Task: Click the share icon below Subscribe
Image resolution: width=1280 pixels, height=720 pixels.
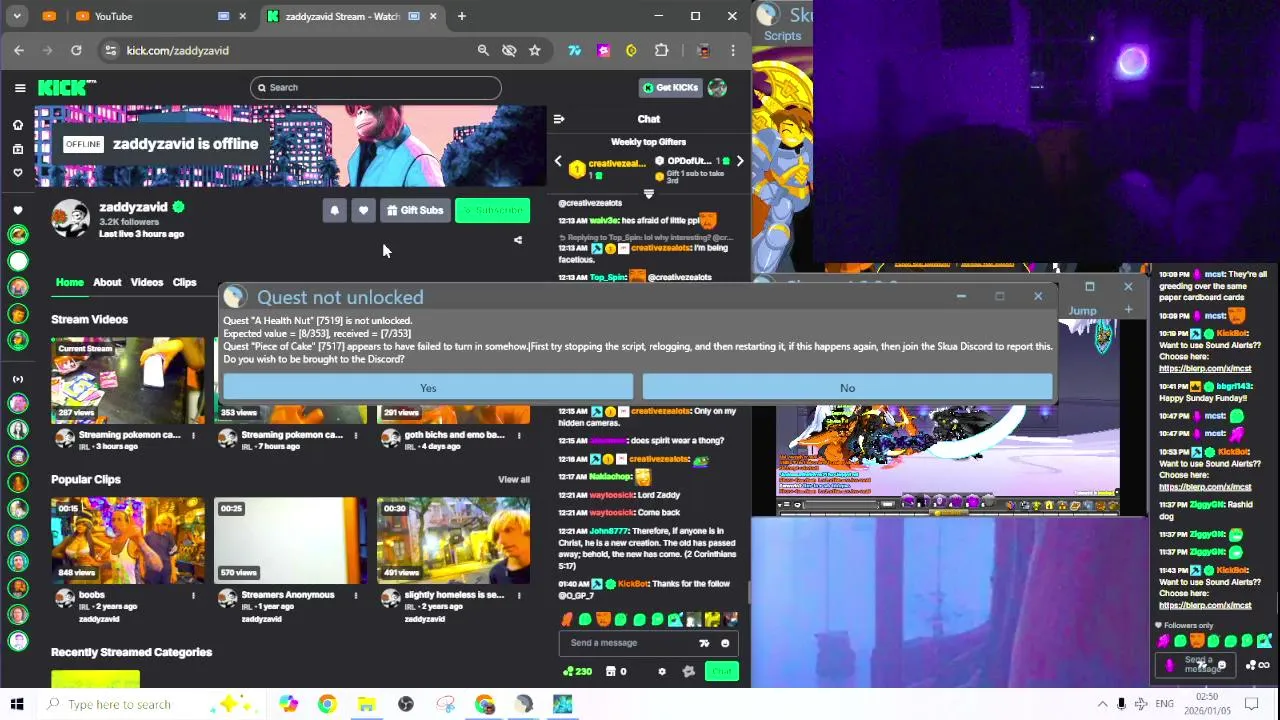Action: (518, 240)
